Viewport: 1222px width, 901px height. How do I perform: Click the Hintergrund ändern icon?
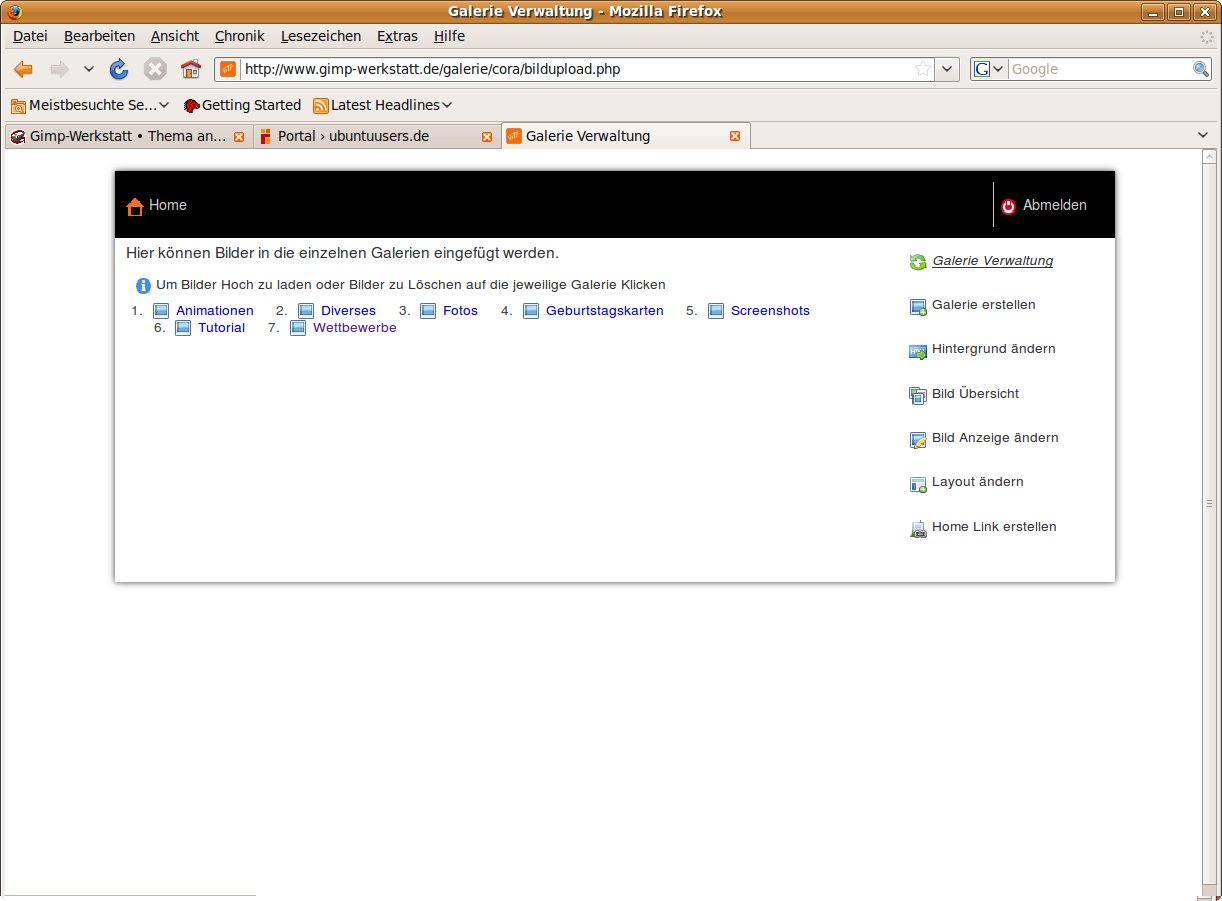[918, 352]
